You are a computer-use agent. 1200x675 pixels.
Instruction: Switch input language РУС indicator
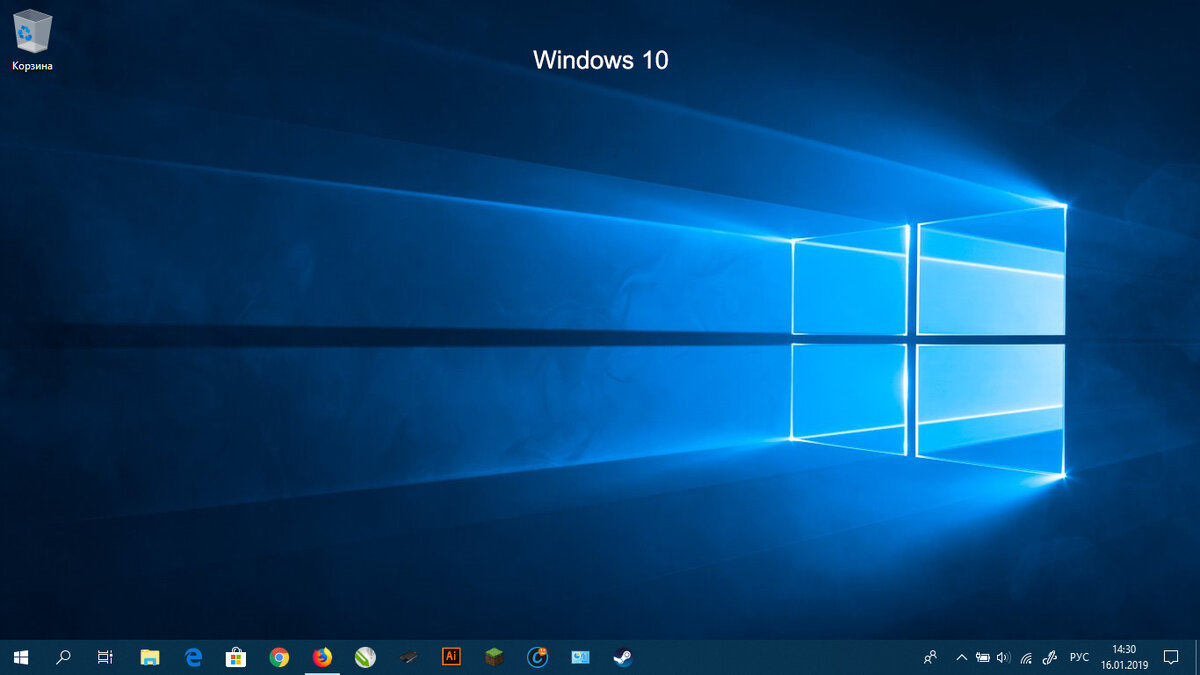tap(1079, 657)
